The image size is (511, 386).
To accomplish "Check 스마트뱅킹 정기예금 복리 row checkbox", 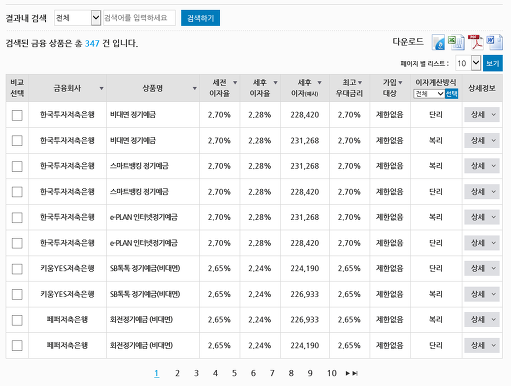I will point(17,166).
